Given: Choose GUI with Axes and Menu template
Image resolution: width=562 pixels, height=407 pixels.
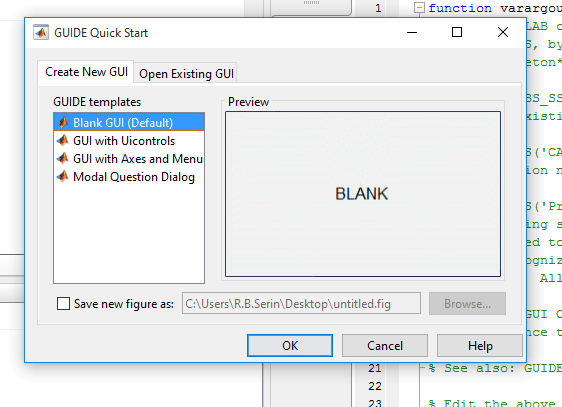Looking at the screenshot, I should 129,158.
